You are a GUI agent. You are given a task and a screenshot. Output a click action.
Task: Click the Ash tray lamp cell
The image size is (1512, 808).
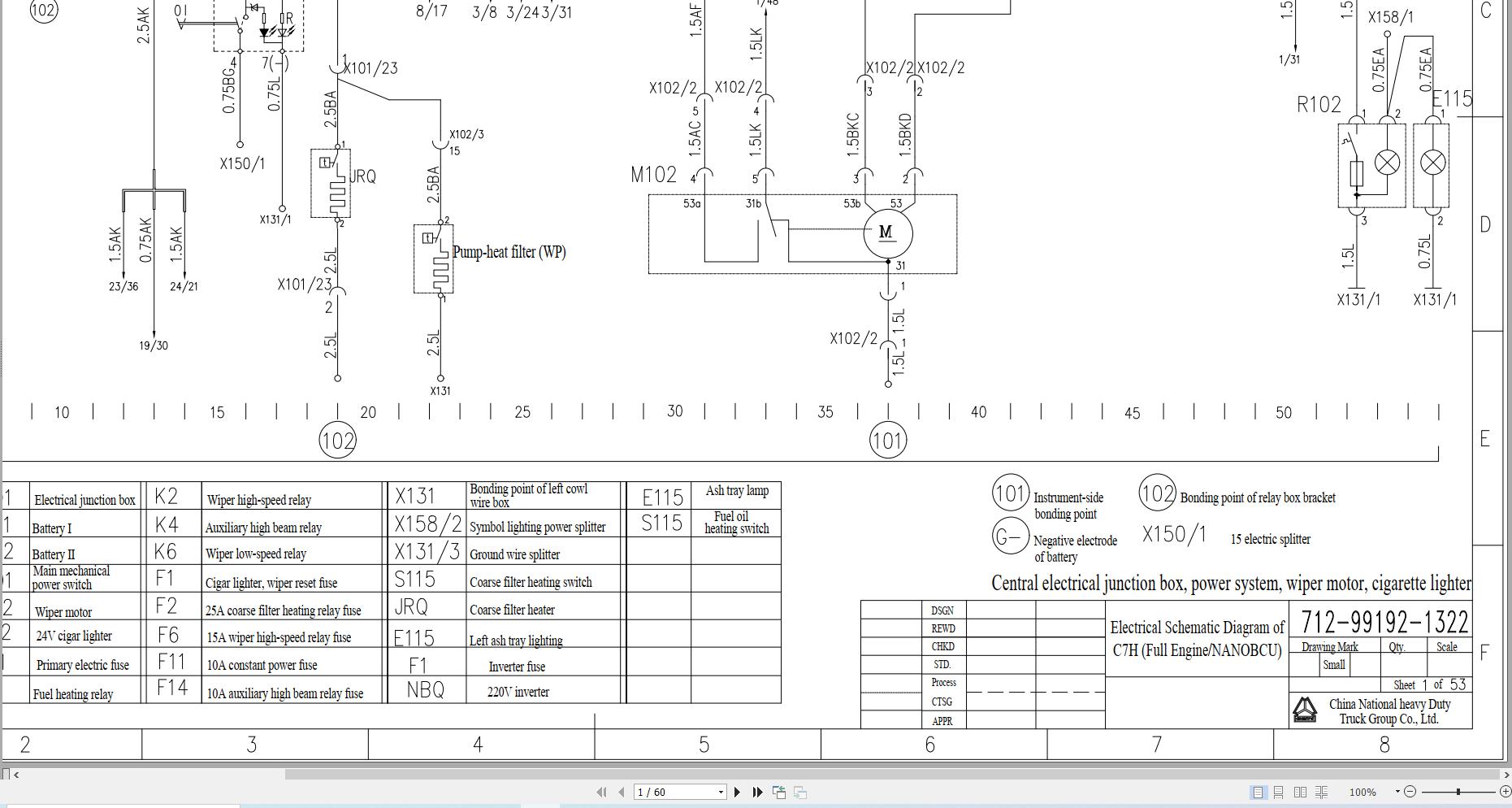(x=736, y=496)
